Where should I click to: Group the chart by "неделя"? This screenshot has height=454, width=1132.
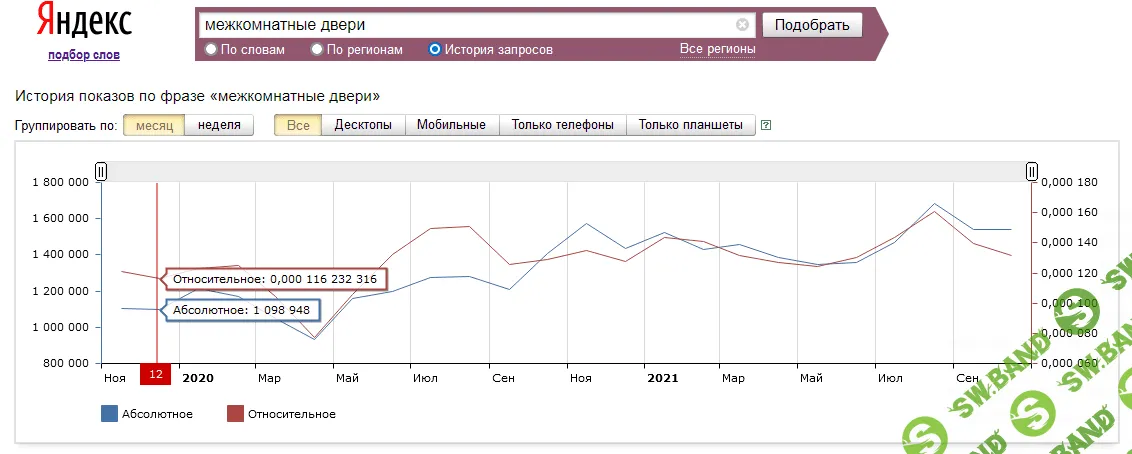pos(219,125)
